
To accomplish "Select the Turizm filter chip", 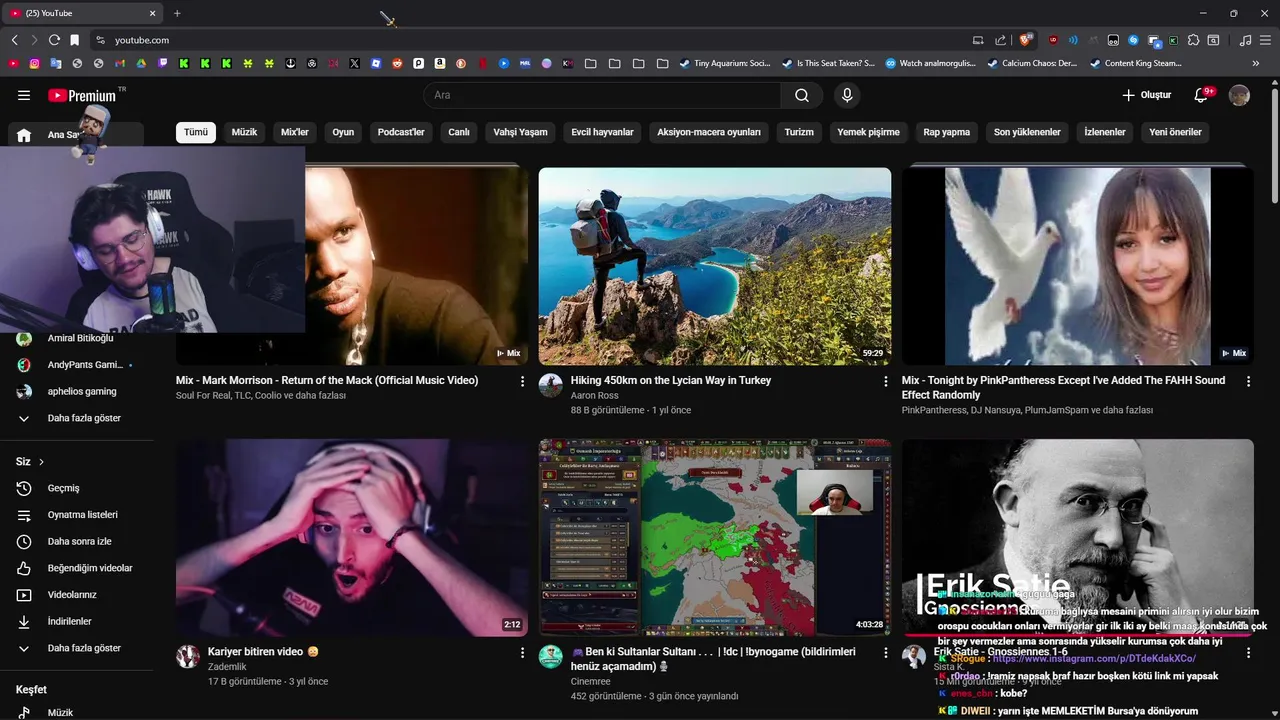I will point(799,132).
